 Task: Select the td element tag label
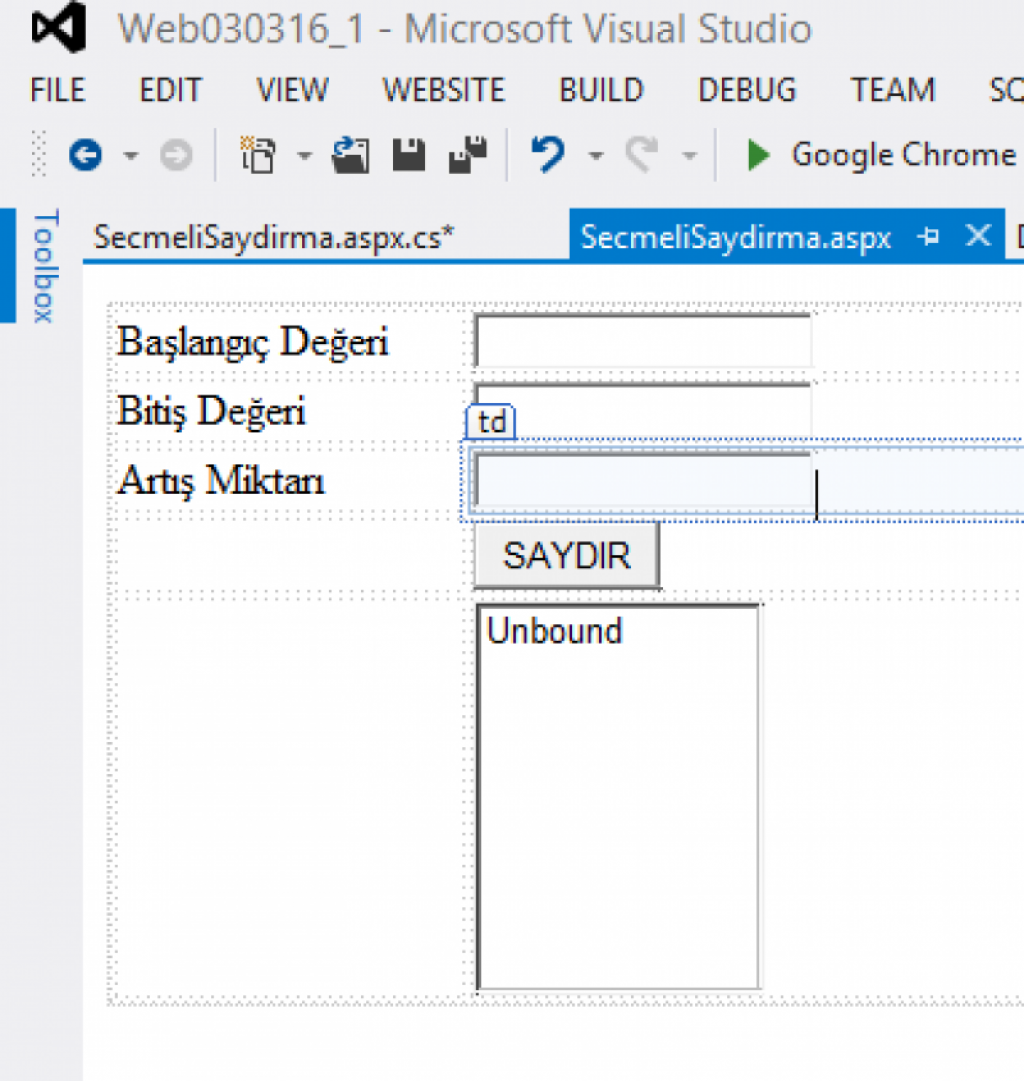[492, 421]
